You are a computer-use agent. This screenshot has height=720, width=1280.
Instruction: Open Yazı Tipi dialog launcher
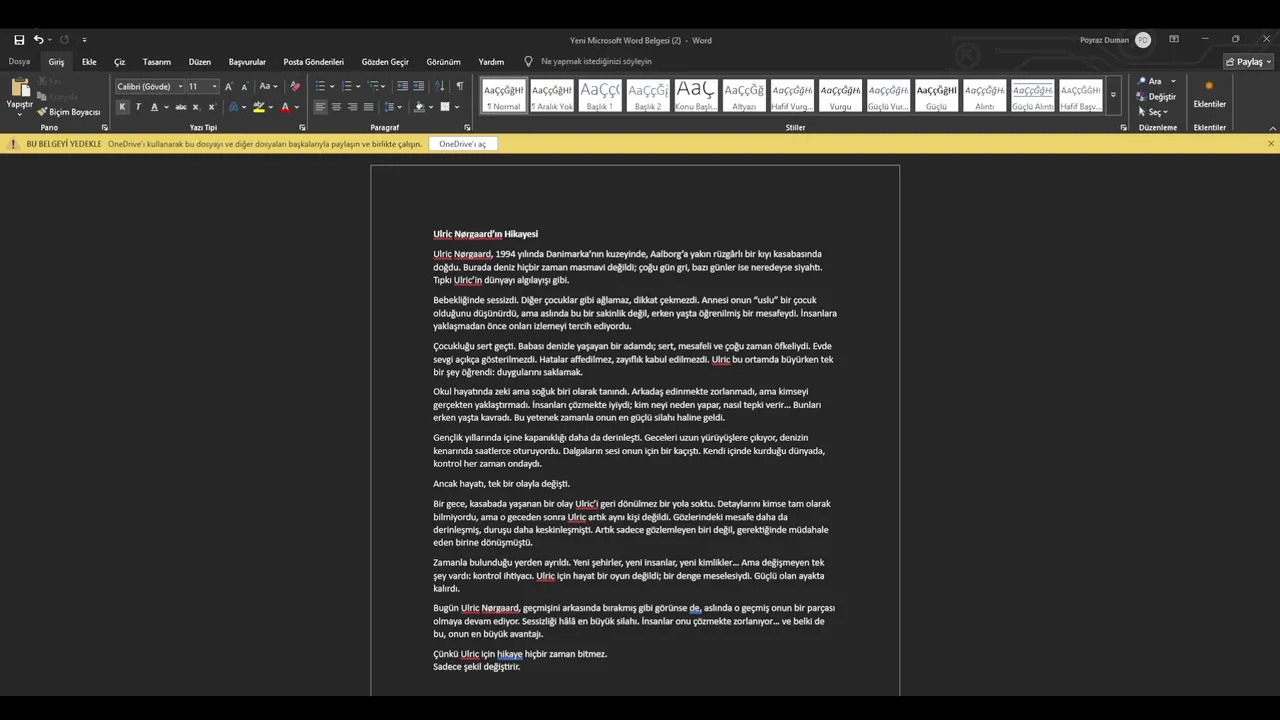click(x=303, y=128)
